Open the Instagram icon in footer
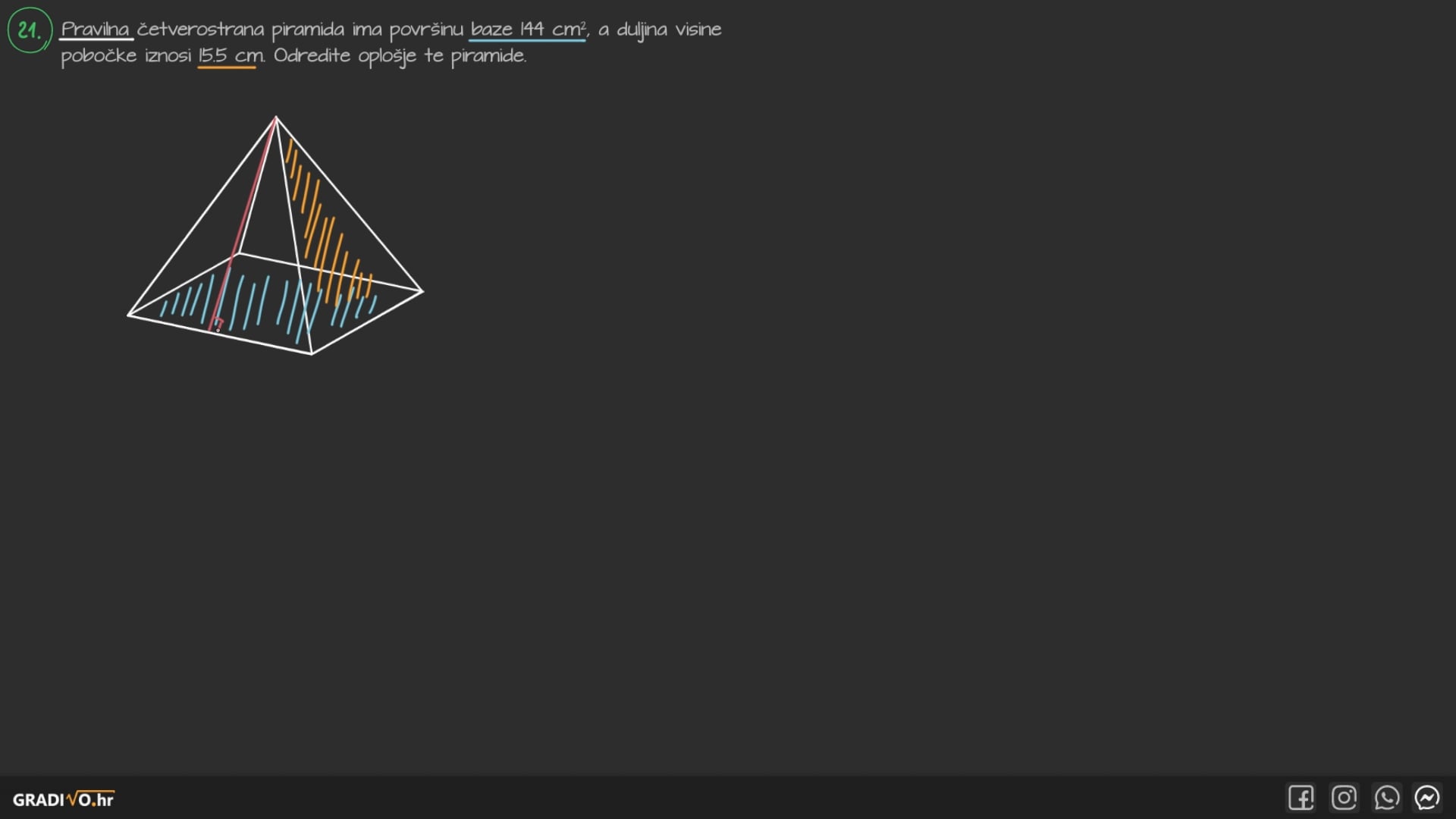The image size is (1456, 819). coord(1344,798)
